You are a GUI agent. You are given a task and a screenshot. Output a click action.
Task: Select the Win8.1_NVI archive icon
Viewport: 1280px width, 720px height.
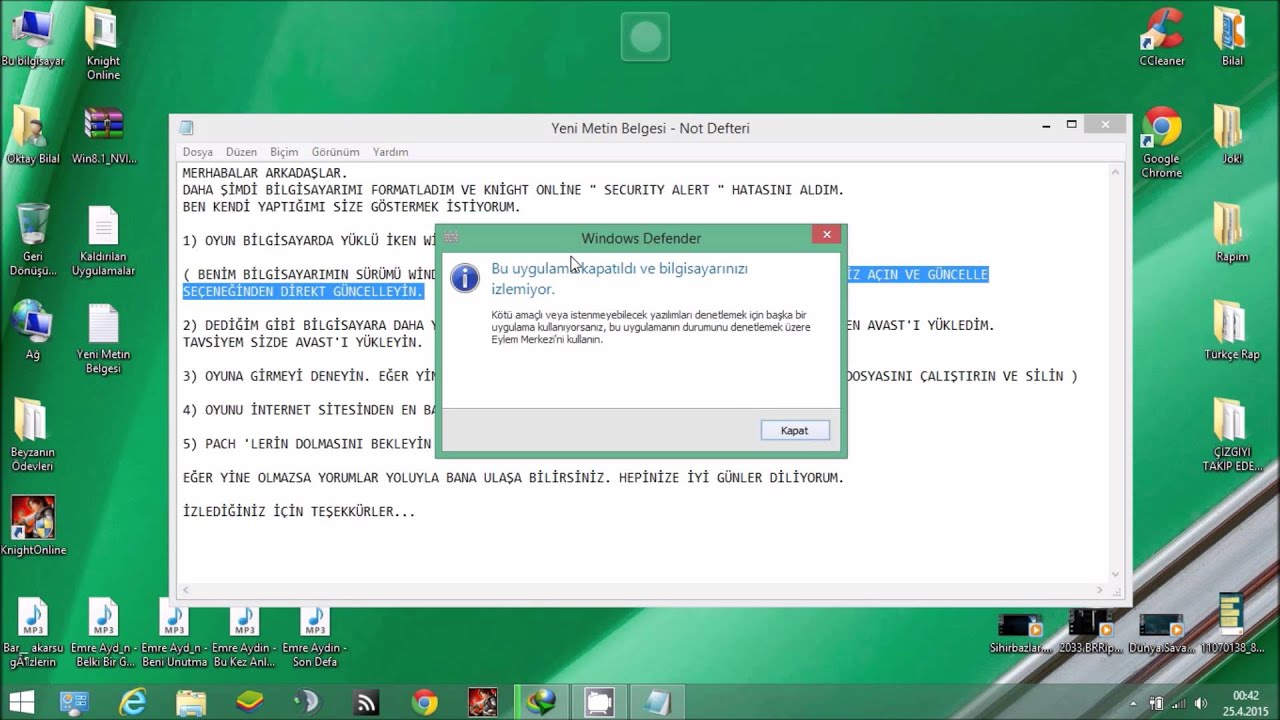pos(104,134)
